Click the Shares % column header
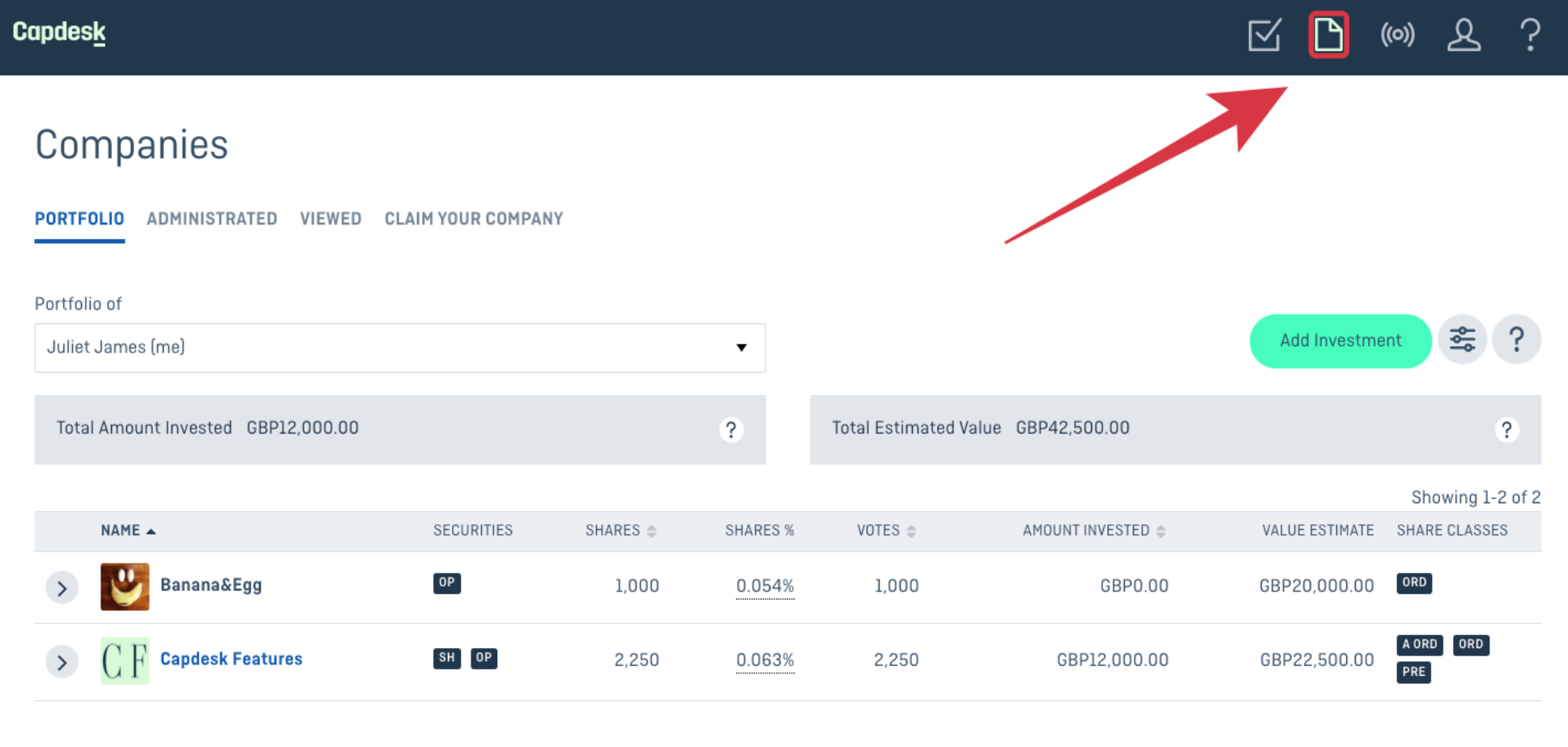Viewport: 1568px width, 747px height. 760,531
